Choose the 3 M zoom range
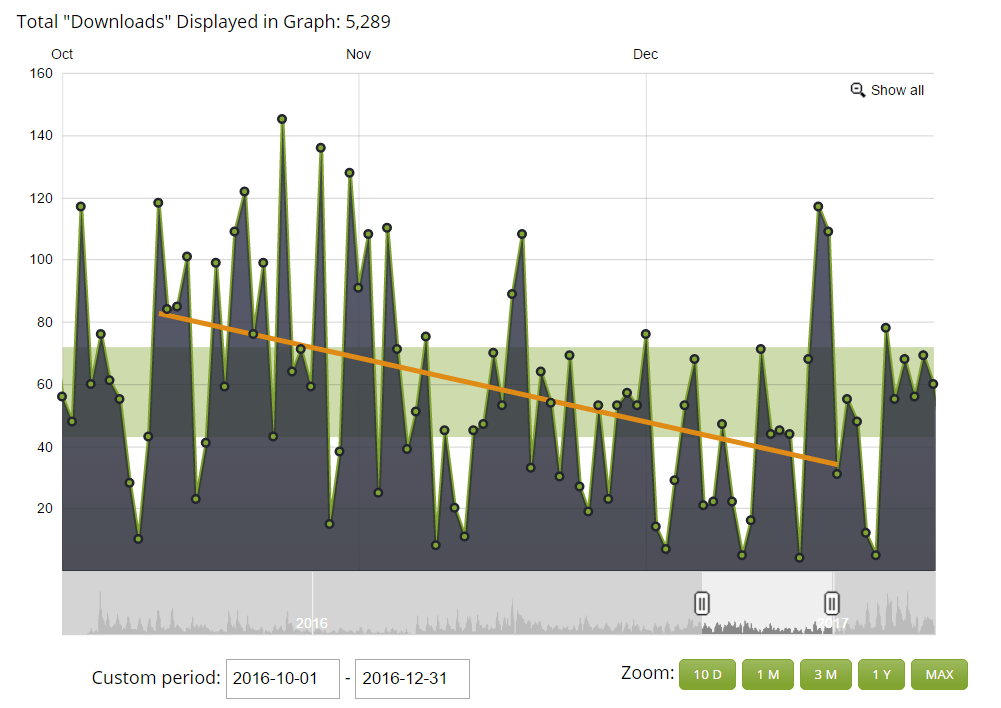This screenshot has height=708, width=1001. coord(825,674)
